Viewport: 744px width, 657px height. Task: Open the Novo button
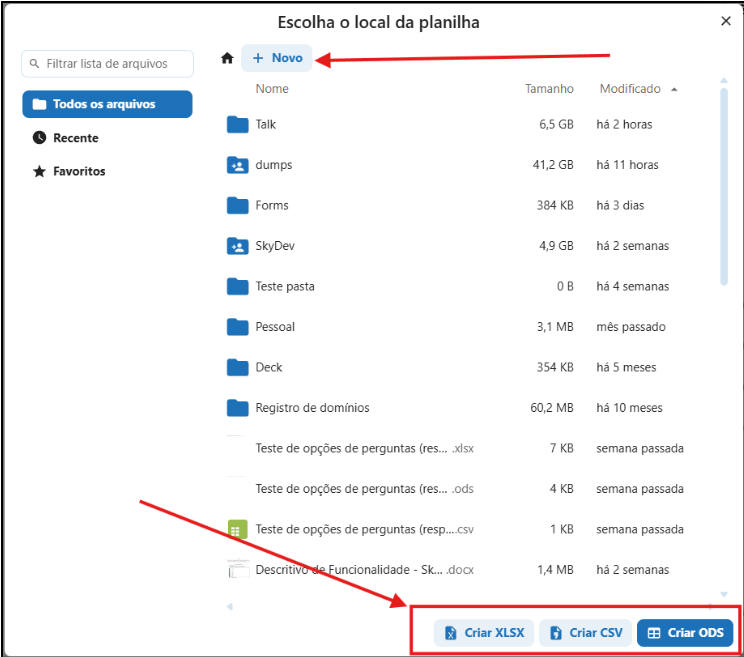click(x=277, y=58)
